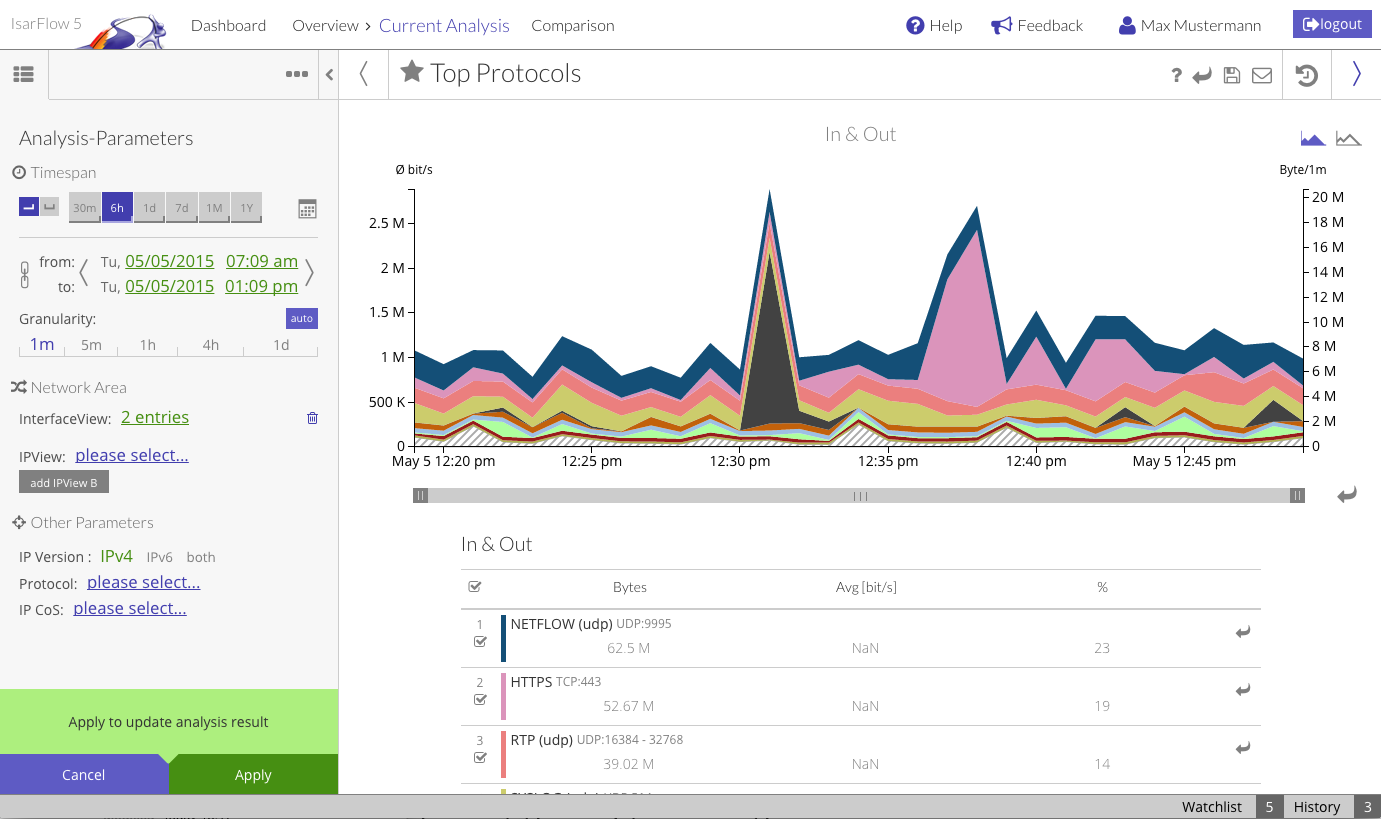Switch to line chart view
Image resolution: width=1381 pixels, height=819 pixels.
pyautogui.click(x=1348, y=138)
